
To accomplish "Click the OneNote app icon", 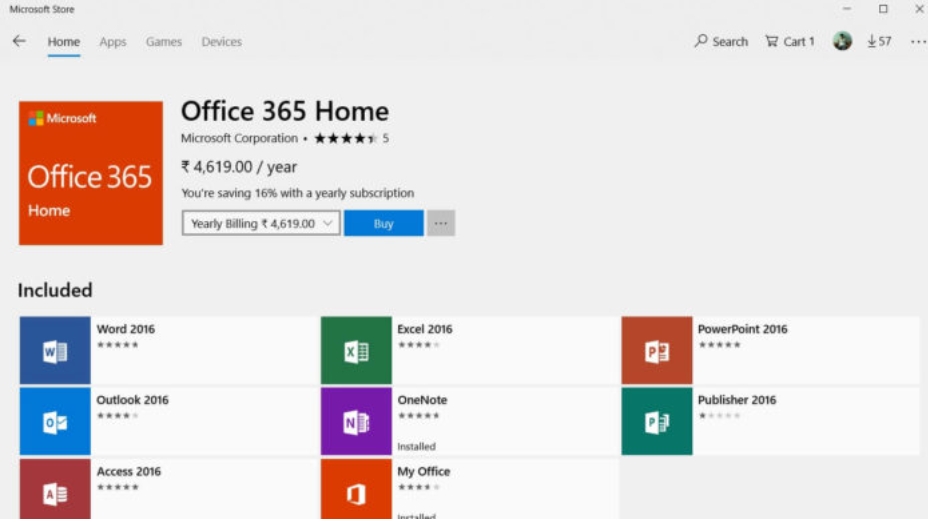I will (356, 422).
